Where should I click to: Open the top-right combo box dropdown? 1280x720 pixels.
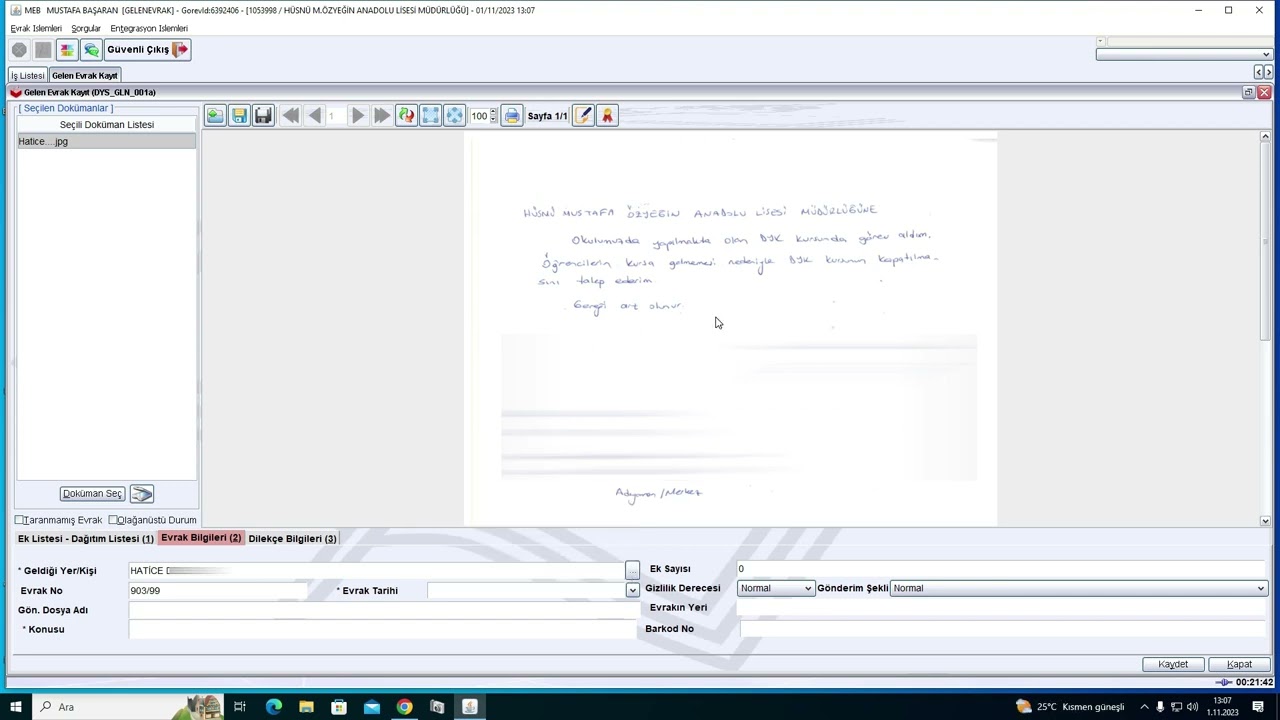(x=1266, y=55)
